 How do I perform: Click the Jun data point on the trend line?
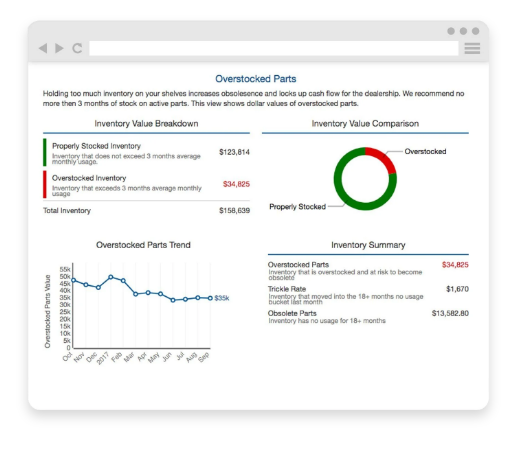point(173,300)
